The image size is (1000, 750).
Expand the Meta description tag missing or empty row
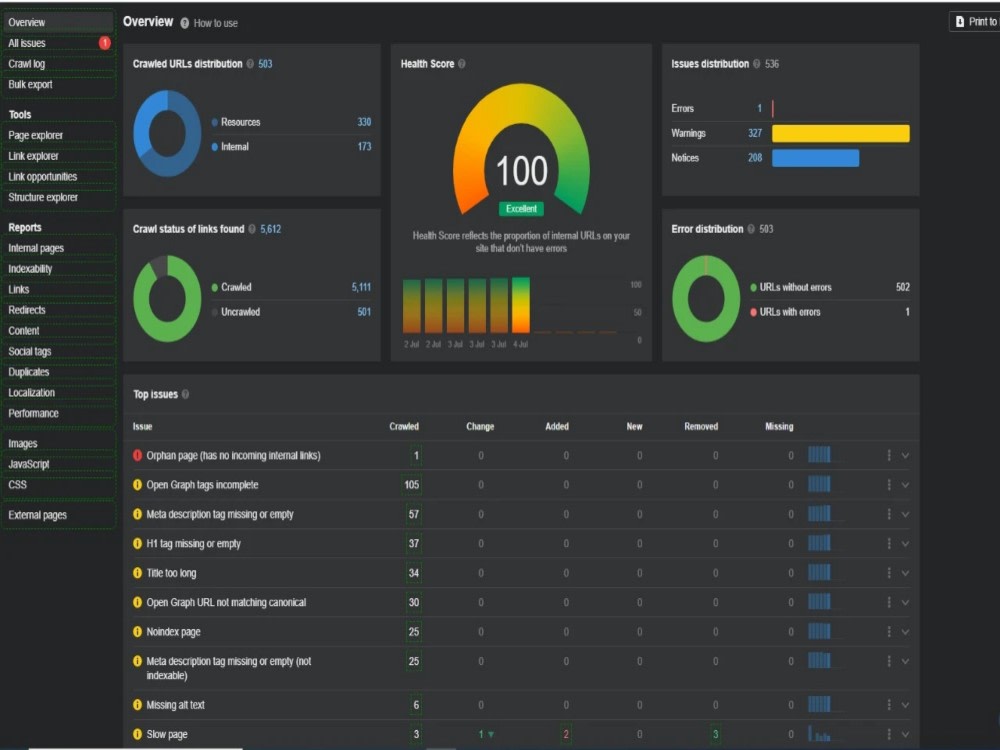click(905, 514)
